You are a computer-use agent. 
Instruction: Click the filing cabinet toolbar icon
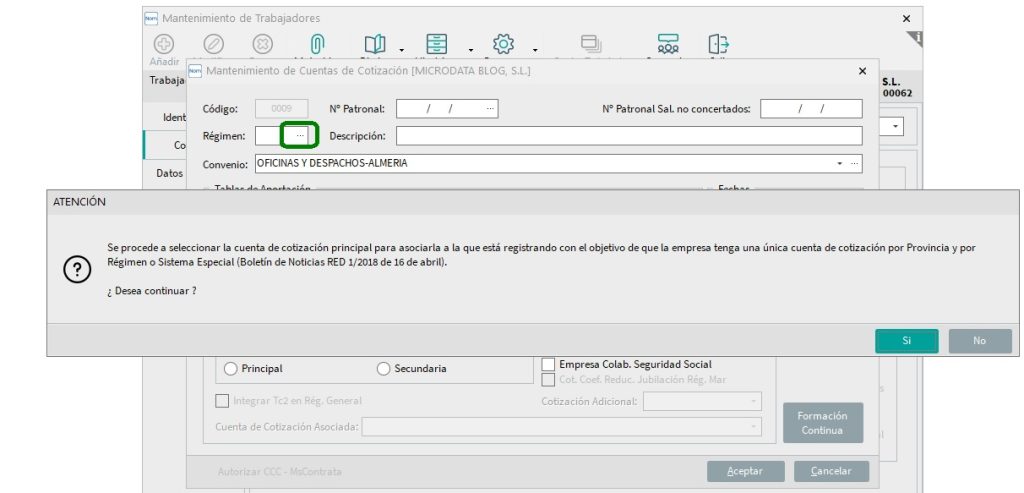(x=436, y=44)
